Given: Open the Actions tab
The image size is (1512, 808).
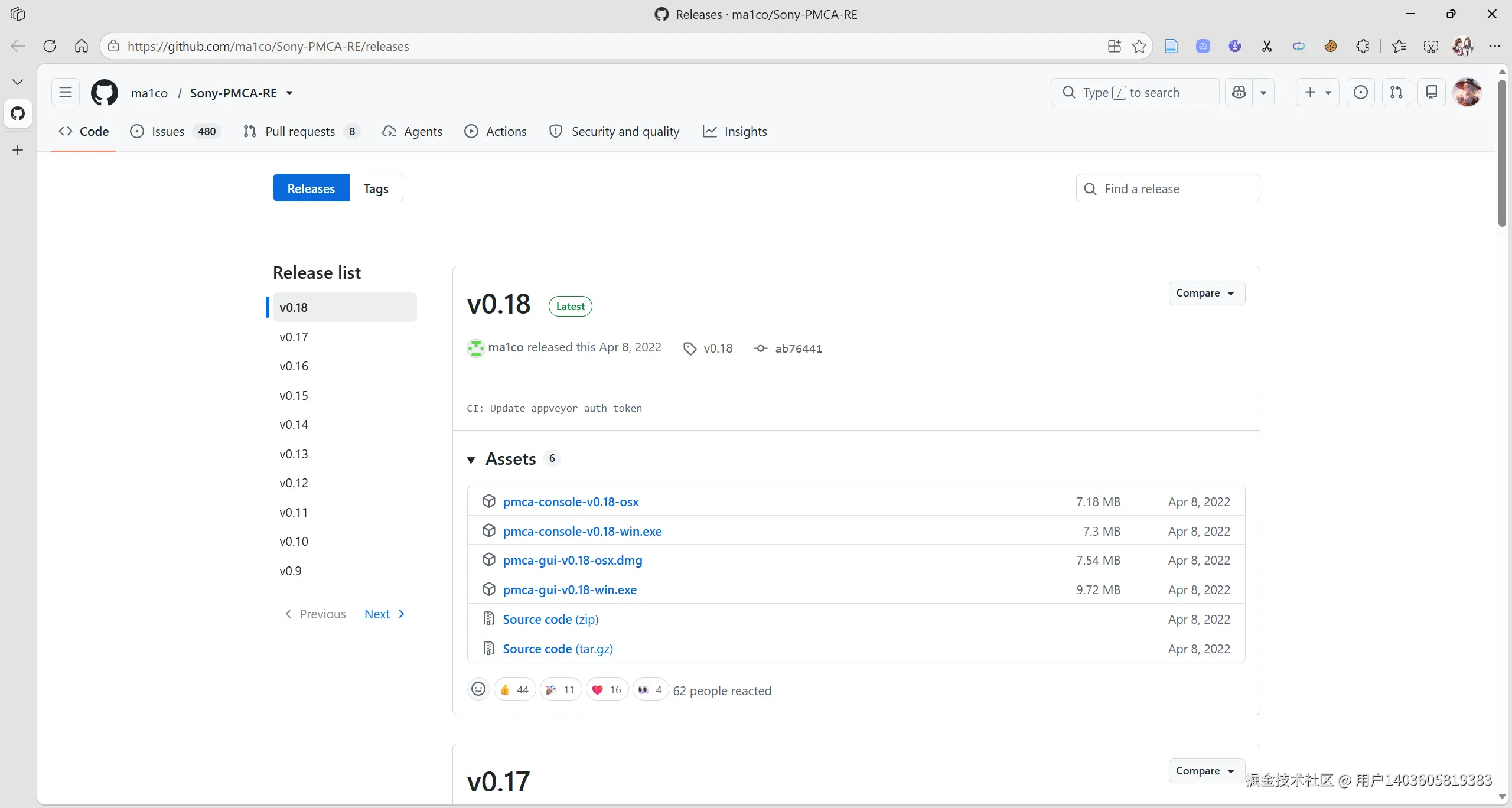Looking at the screenshot, I should pos(496,131).
